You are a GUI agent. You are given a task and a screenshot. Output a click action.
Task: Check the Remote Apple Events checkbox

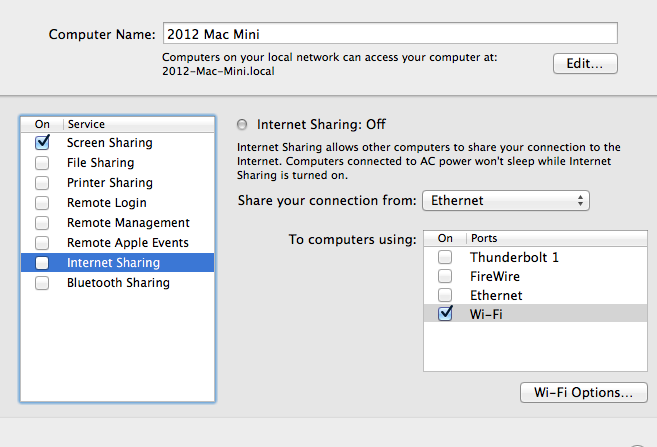[42, 243]
